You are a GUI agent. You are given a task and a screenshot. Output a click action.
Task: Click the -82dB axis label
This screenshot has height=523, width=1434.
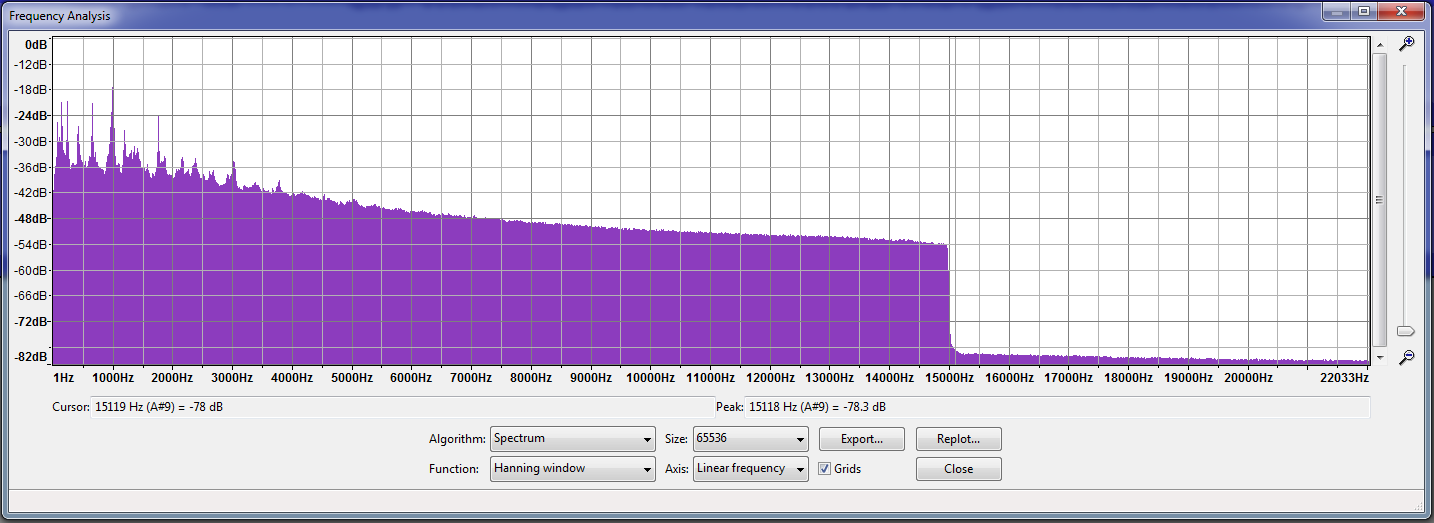(32, 357)
